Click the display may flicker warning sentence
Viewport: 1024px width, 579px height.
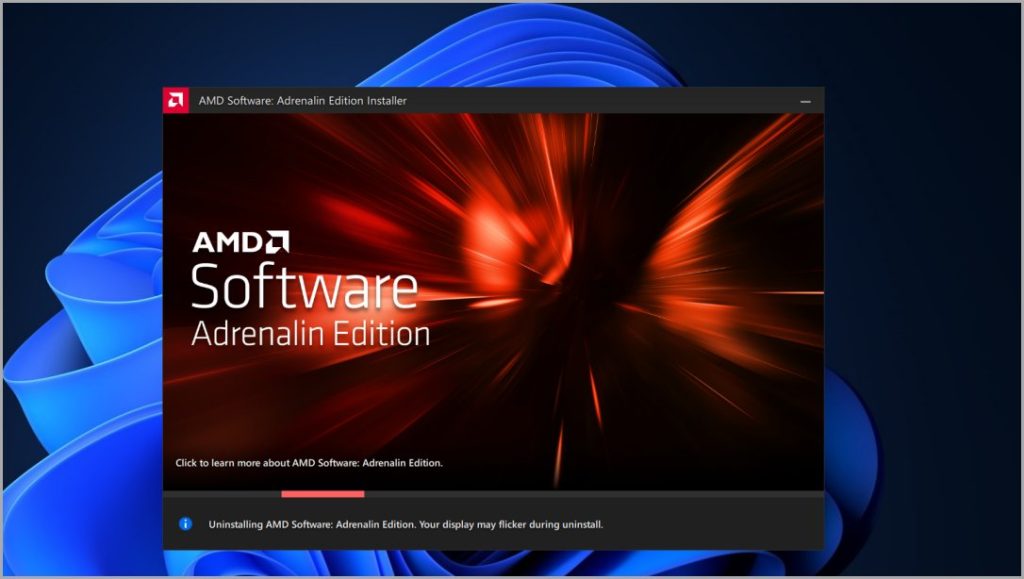511,524
